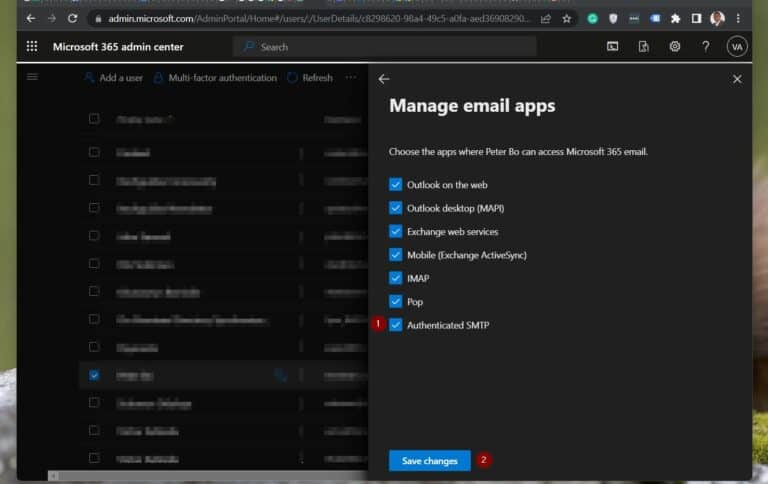Click the browser address bar URL
Image resolution: width=768 pixels, height=484 pixels.
(318, 19)
